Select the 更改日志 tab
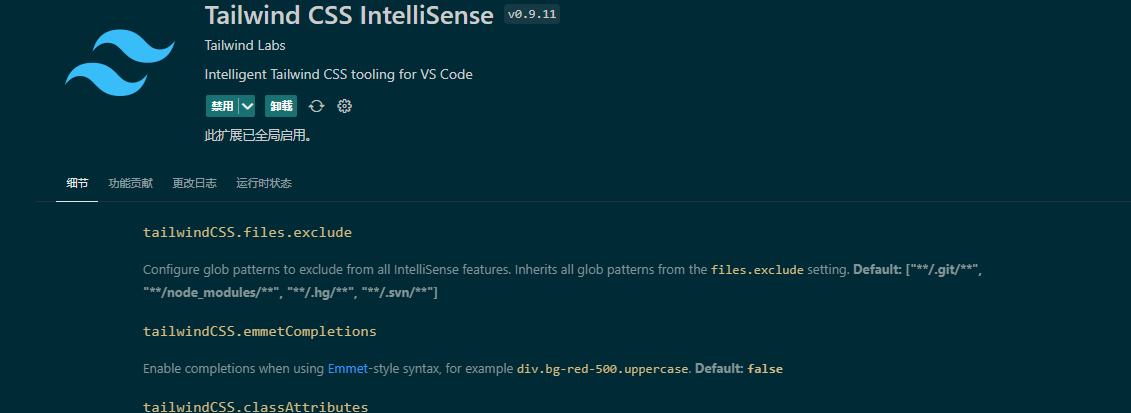This screenshot has width=1131, height=413. coord(194,184)
